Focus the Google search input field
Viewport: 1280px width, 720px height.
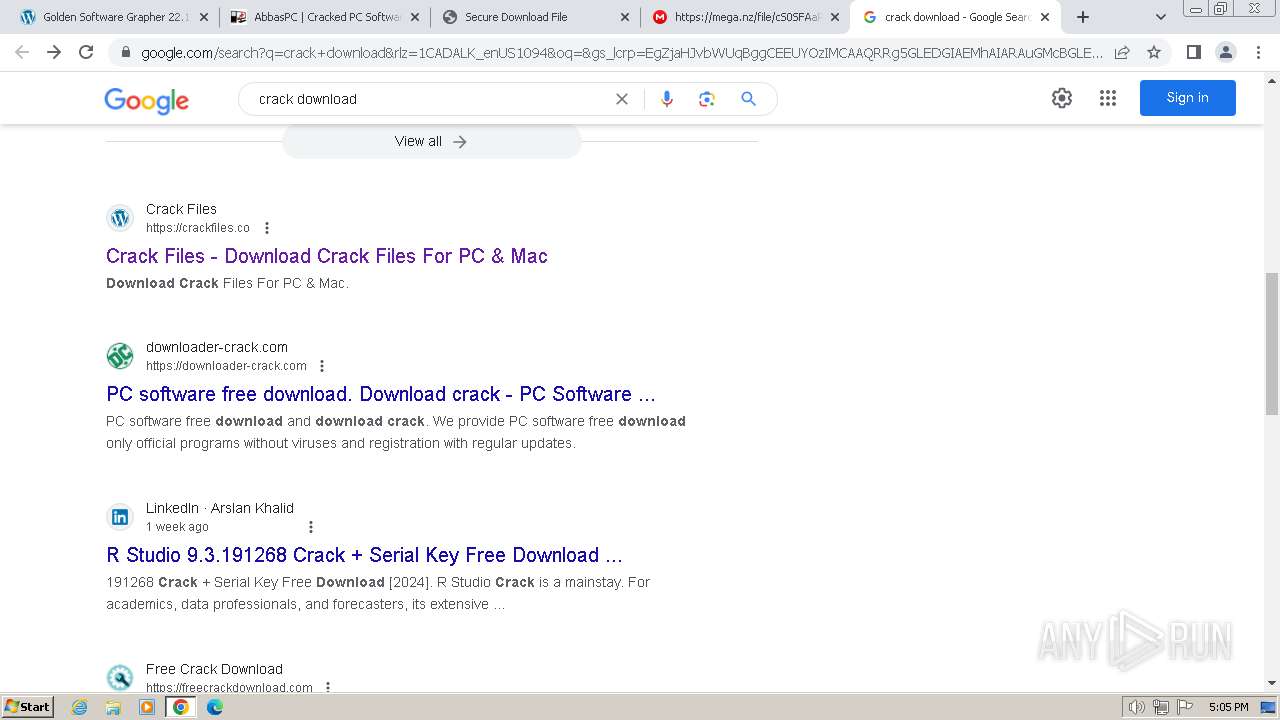tap(430, 99)
